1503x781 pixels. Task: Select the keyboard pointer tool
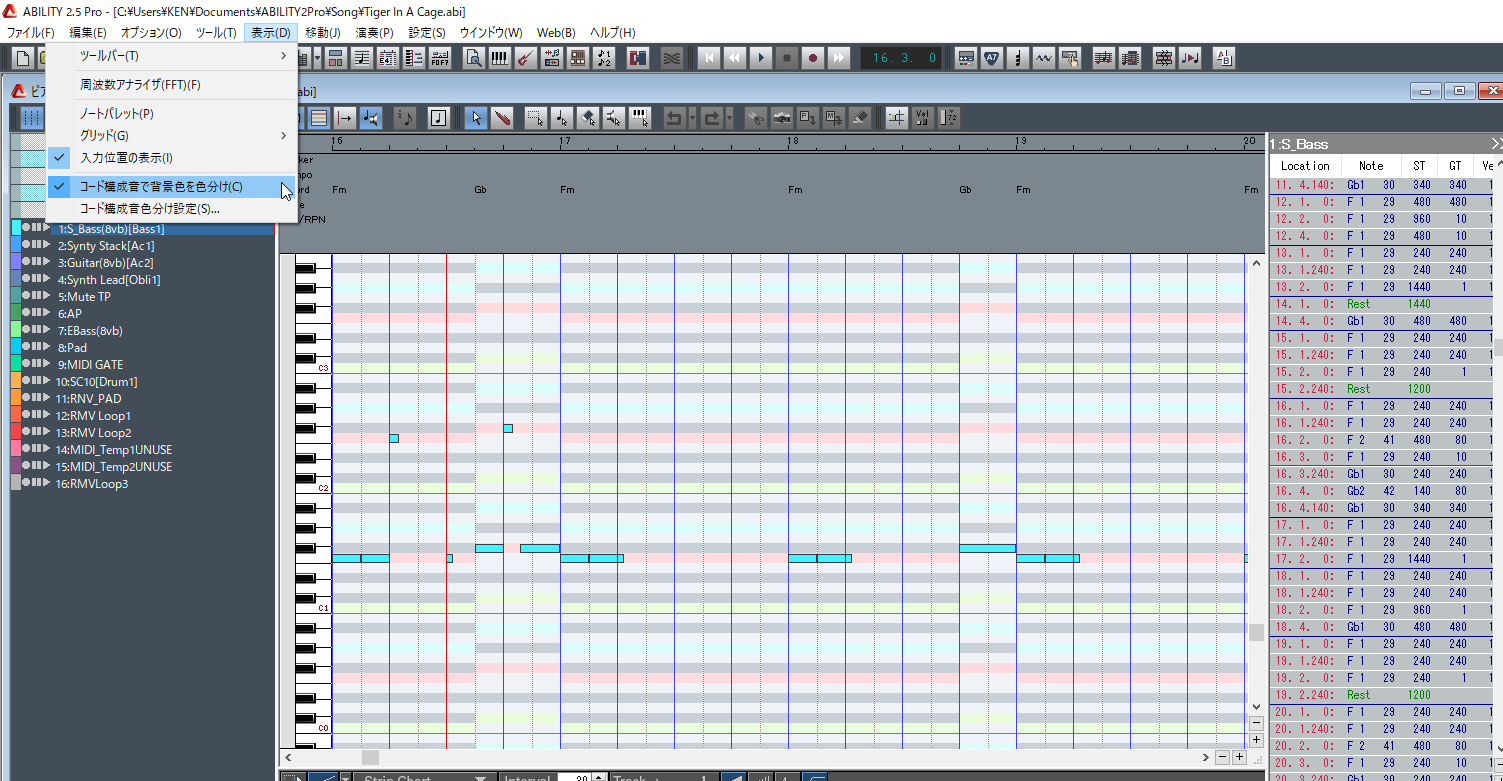tap(640, 118)
